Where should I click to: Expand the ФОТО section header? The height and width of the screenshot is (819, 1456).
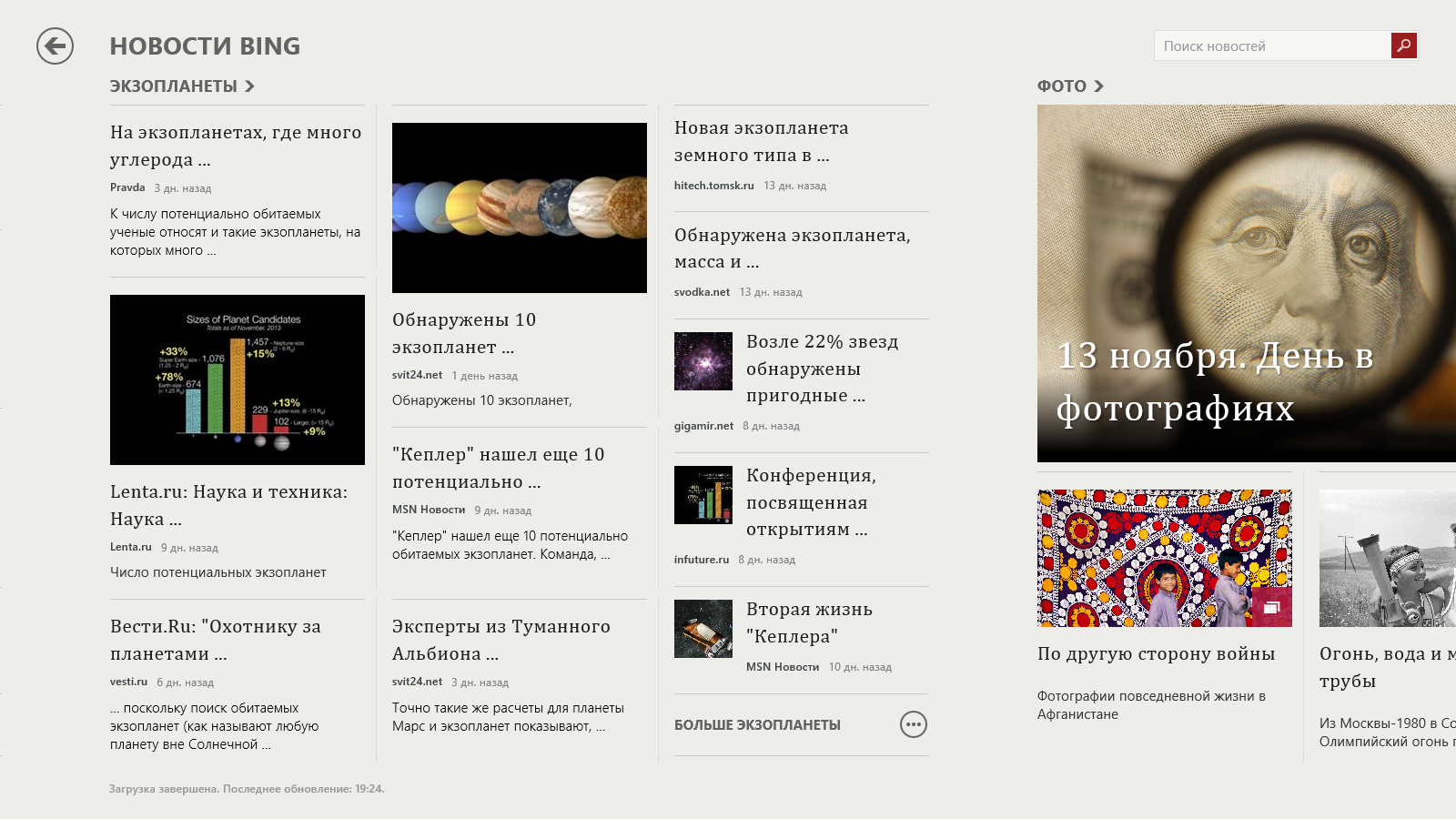point(1070,86)
